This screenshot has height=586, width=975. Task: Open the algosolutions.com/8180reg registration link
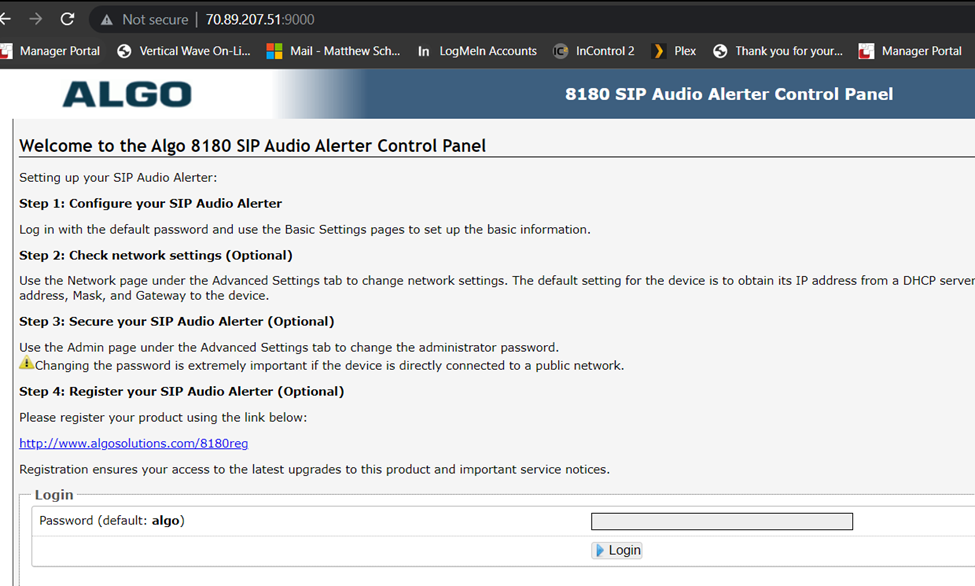[134, 444]
